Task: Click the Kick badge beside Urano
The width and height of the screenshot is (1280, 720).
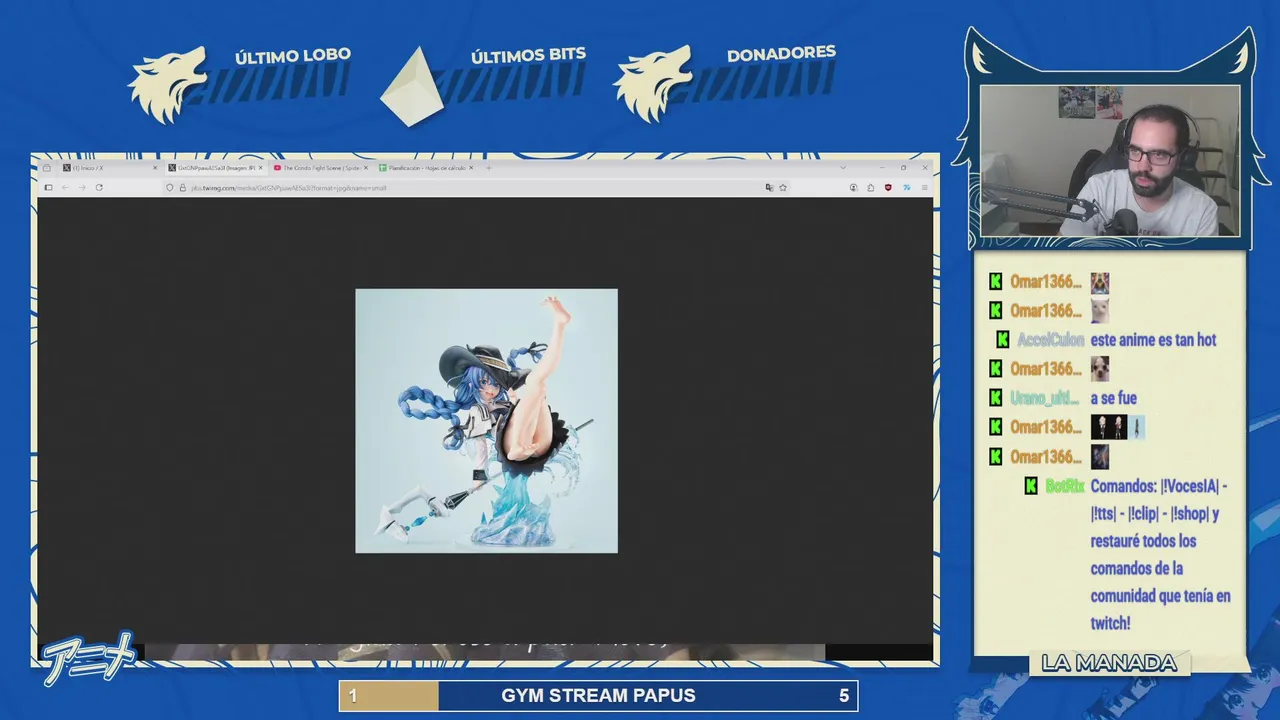Action: [995, 398]
